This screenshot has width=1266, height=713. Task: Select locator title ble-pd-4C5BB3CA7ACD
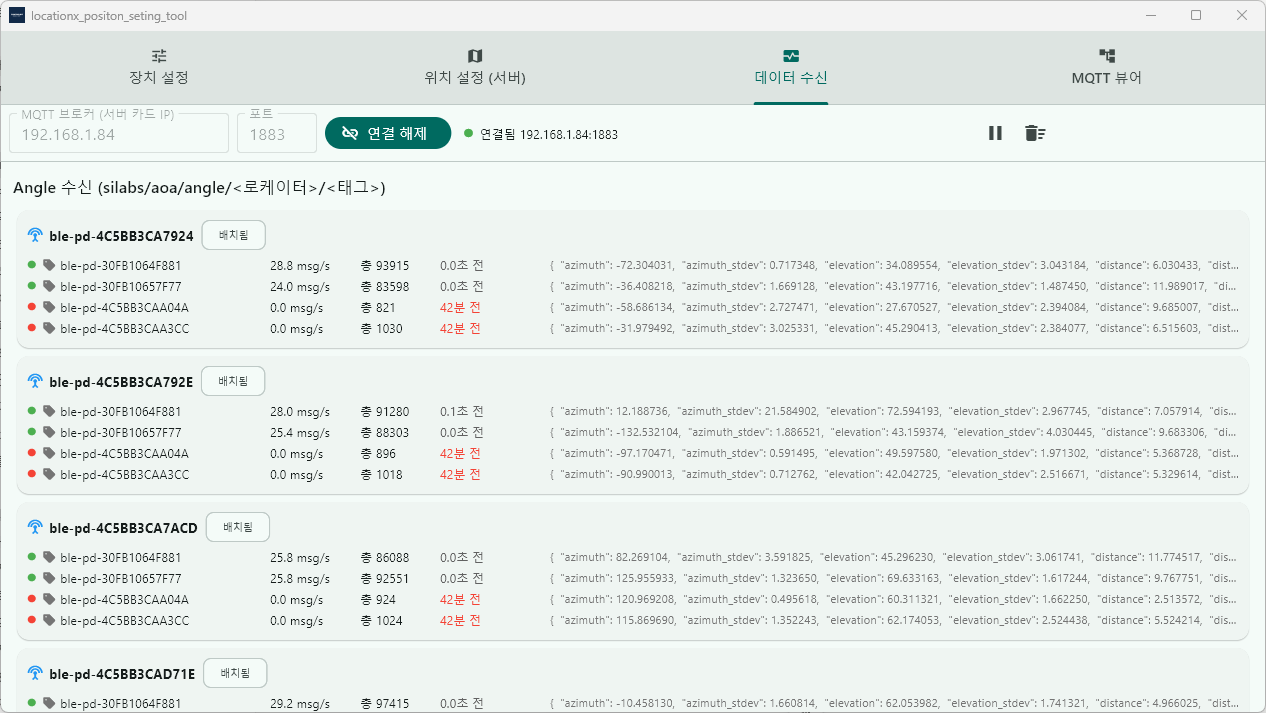pos(123,528)
